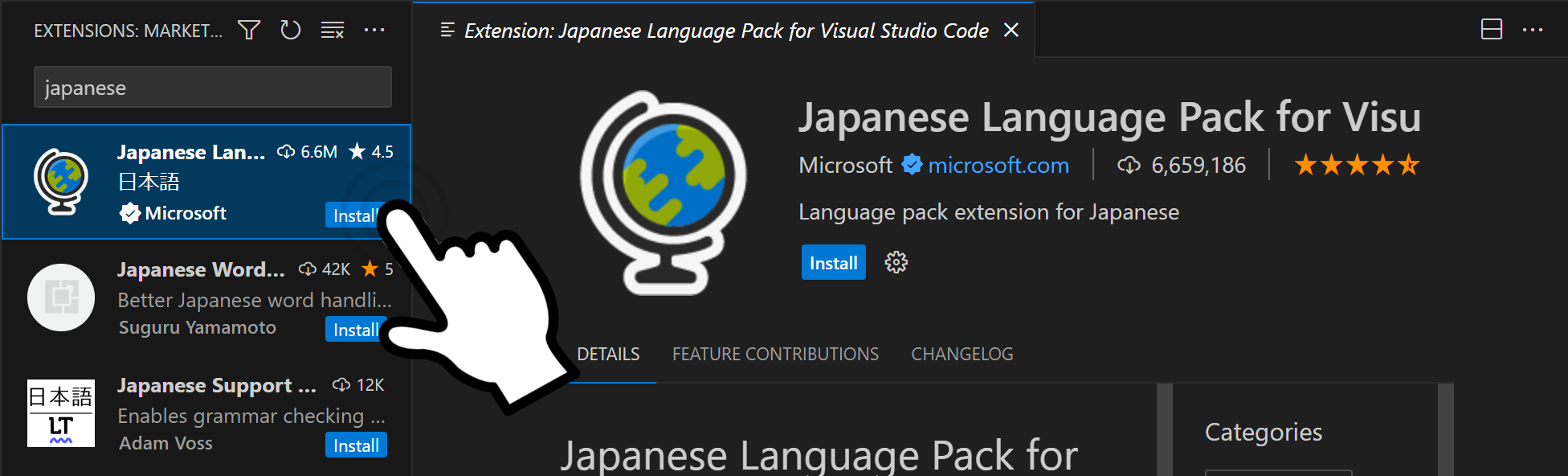Click the blue Install button on details page

834,263
